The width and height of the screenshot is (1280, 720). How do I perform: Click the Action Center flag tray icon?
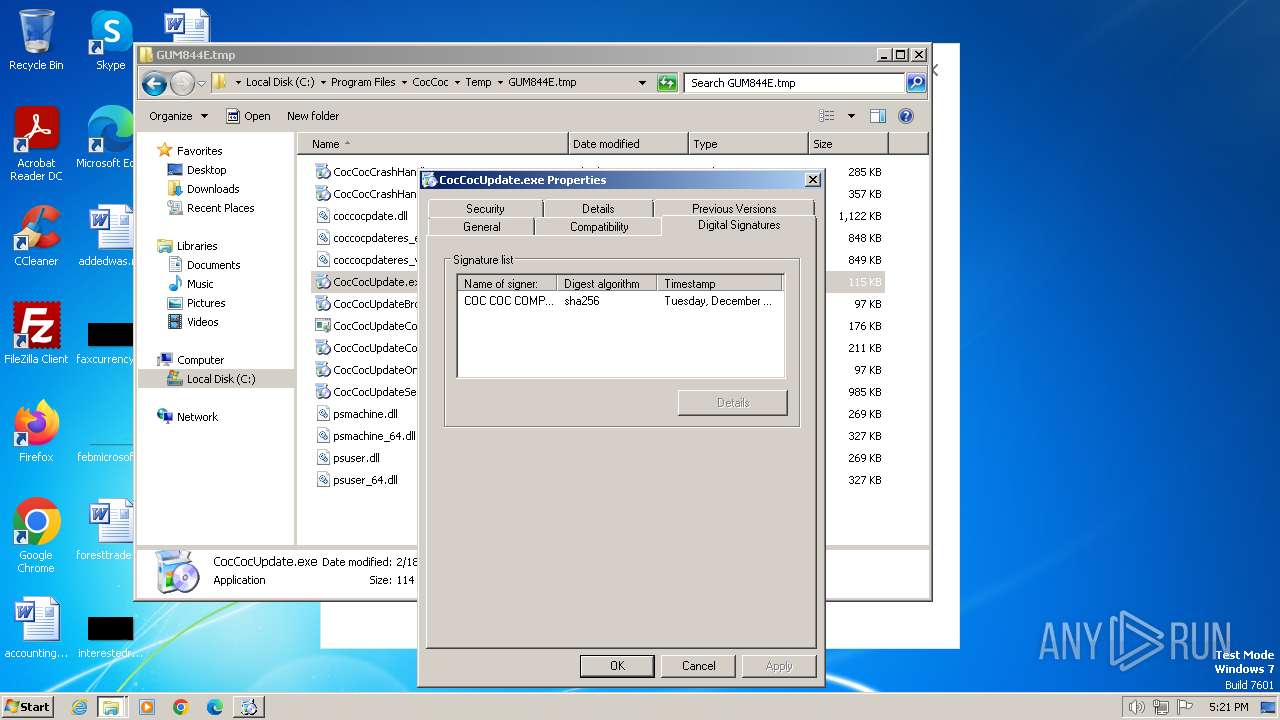(x=1184, y=707)
